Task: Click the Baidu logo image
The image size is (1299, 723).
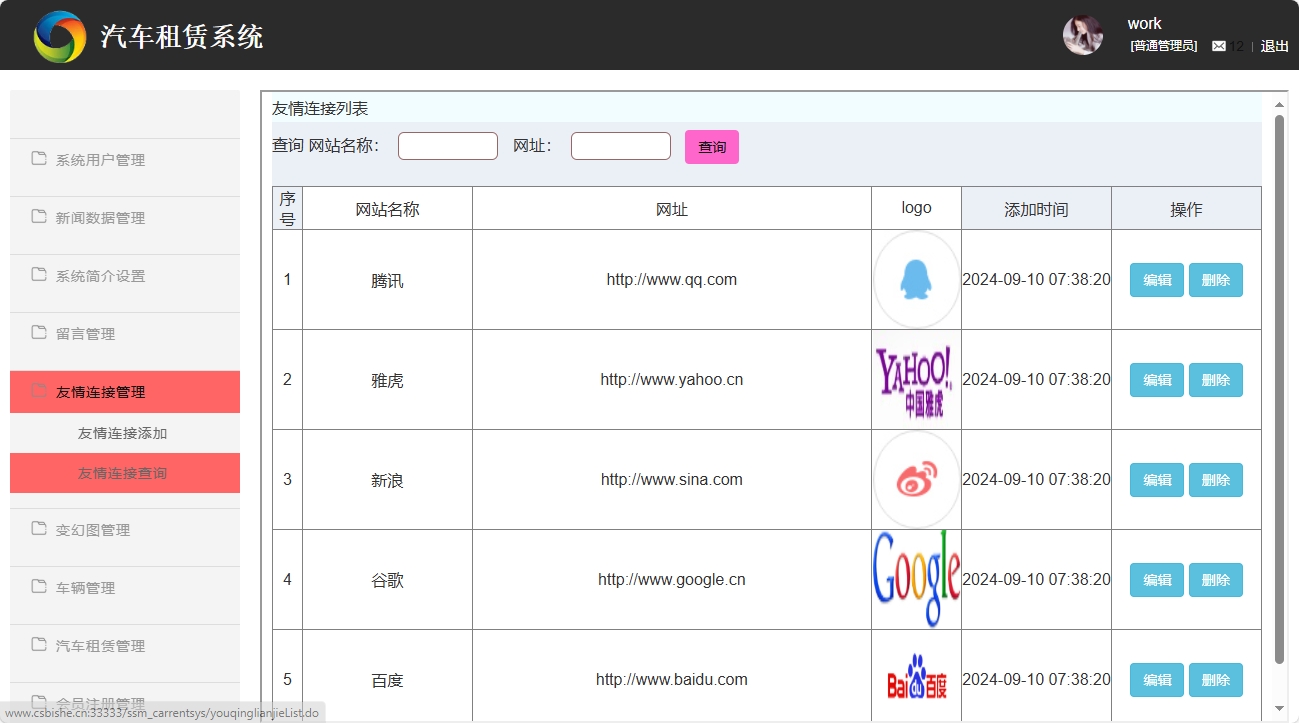Action: 916,678
